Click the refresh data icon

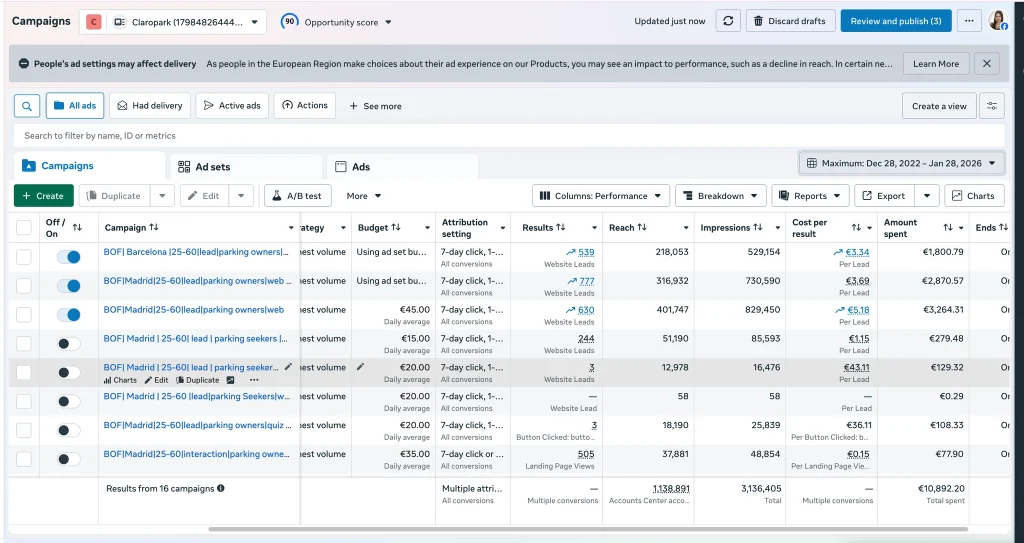click(x=727, y=21)
